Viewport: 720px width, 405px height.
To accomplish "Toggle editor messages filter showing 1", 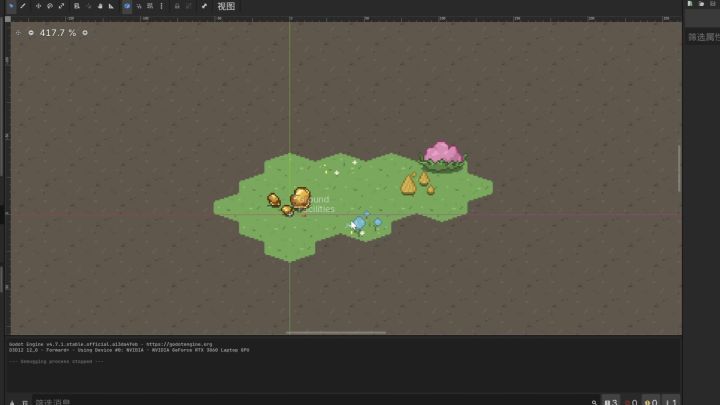I will (x=671, y=401).
